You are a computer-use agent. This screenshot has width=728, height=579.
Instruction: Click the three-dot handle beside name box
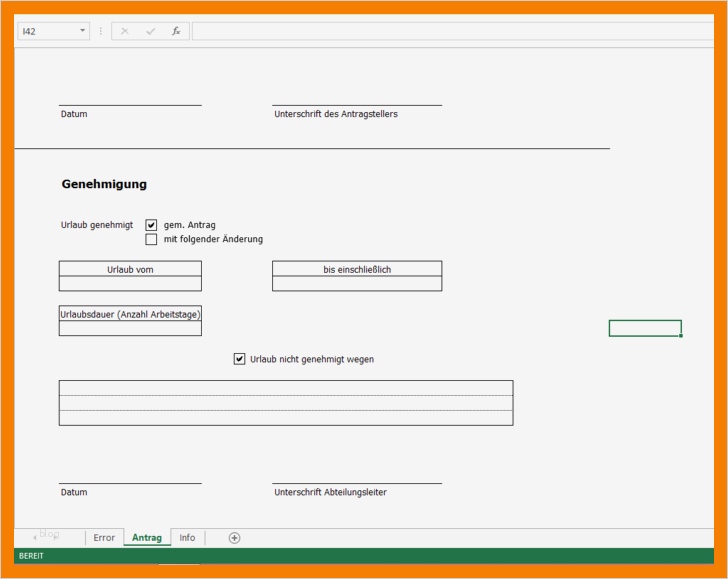tap(101, 31)
